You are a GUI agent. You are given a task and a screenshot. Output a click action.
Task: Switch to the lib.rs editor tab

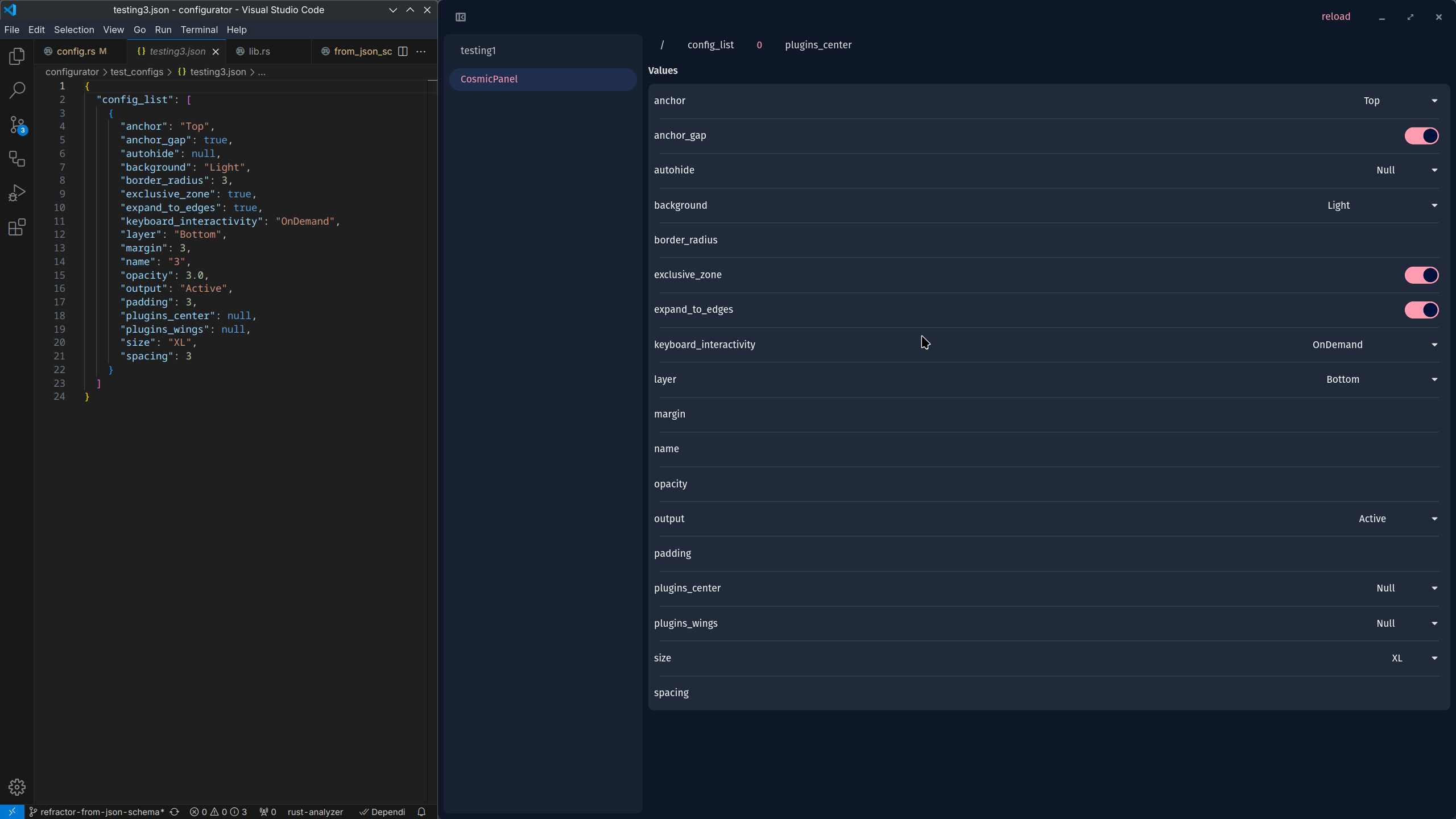coord(259,51)
